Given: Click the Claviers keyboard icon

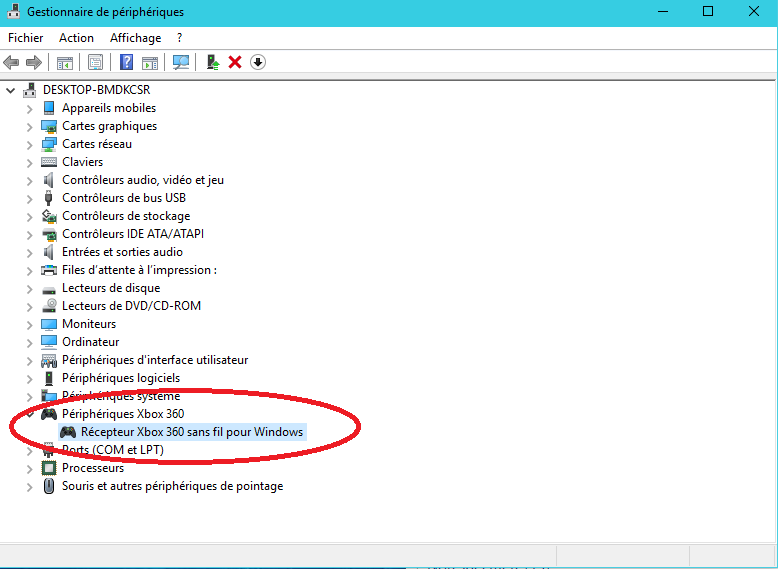Looking at the screenshot, I should tap(49, 162).
